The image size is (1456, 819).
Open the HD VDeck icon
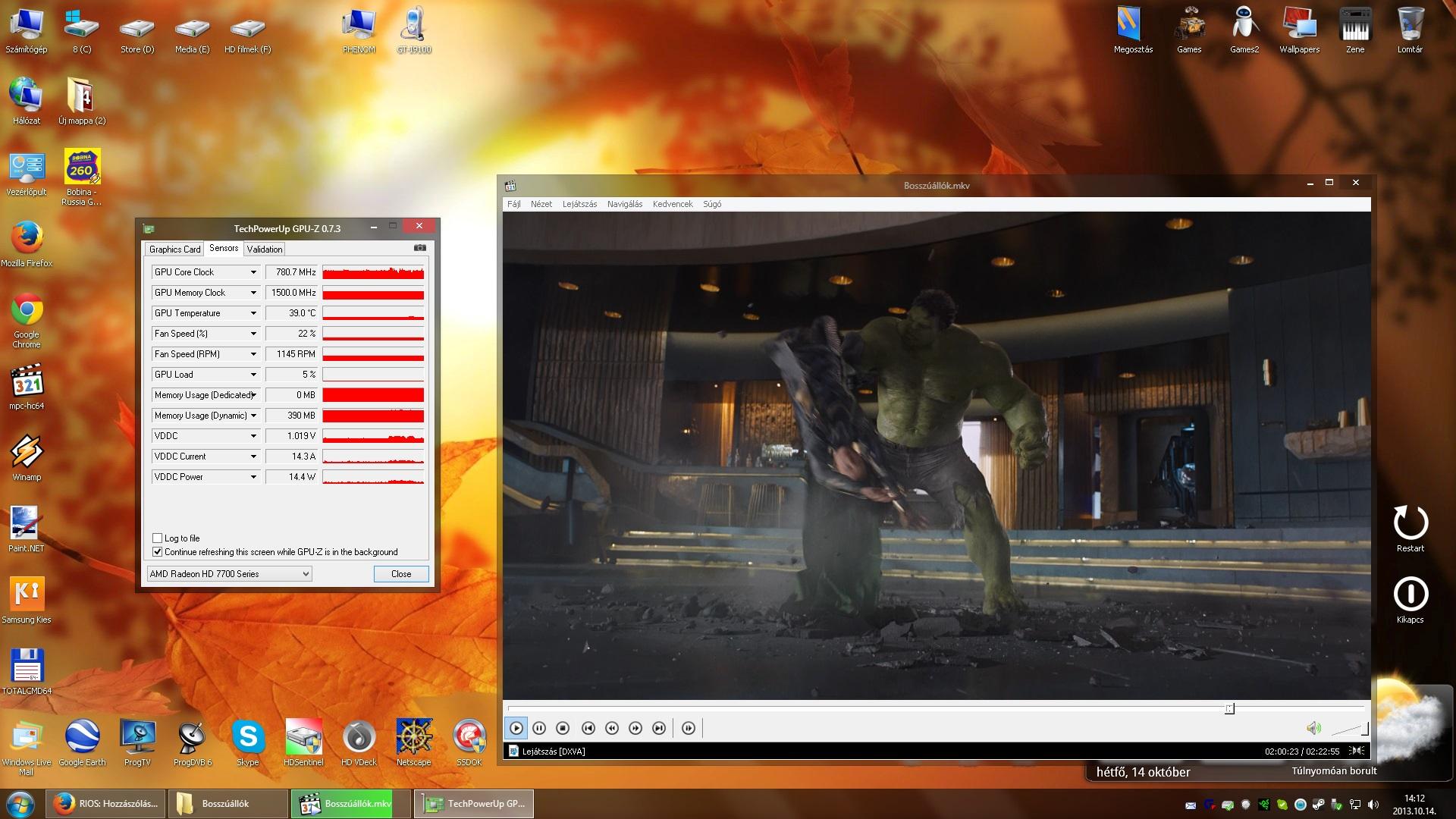(x=359, y=742)
